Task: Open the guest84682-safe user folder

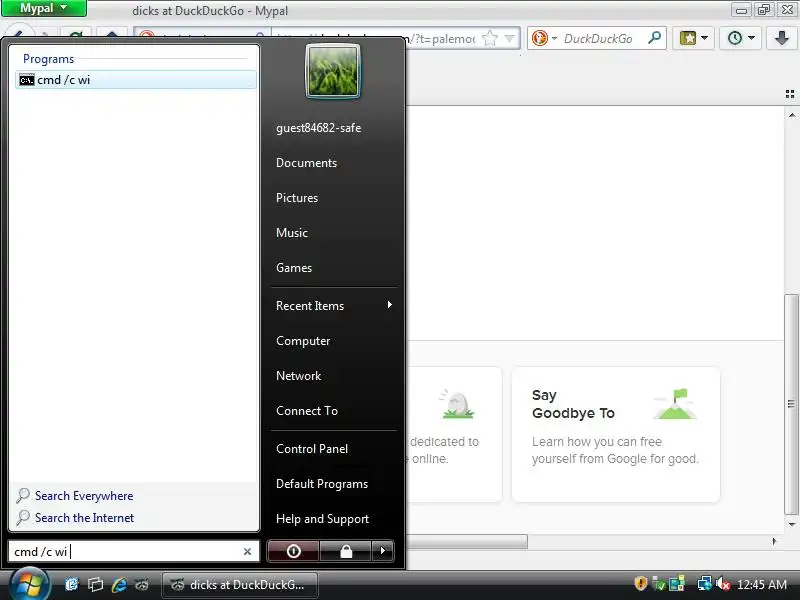Action: pyautogui.click(x=318, y=128)
